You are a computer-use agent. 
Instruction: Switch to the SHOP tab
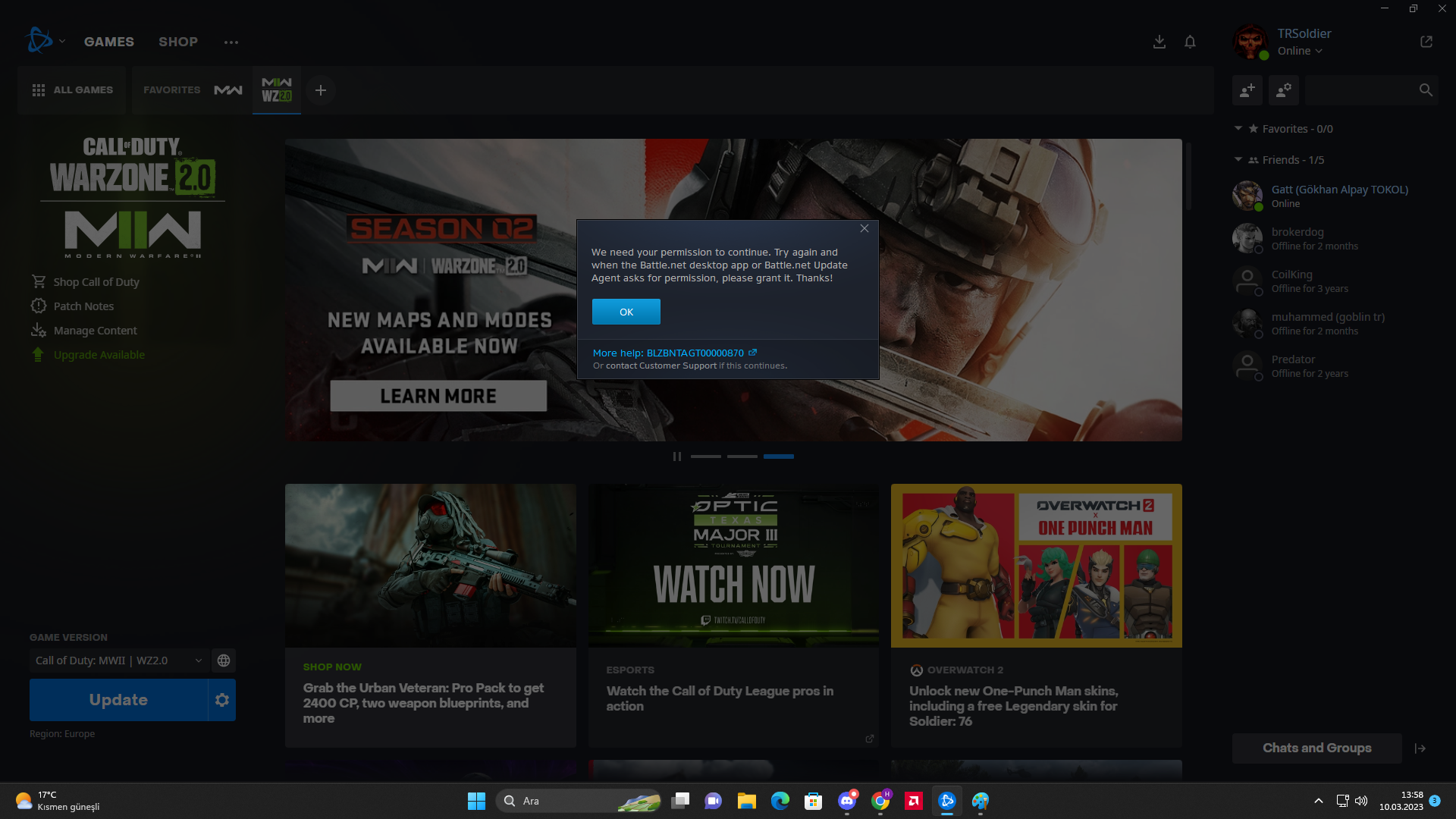(178, 42)
